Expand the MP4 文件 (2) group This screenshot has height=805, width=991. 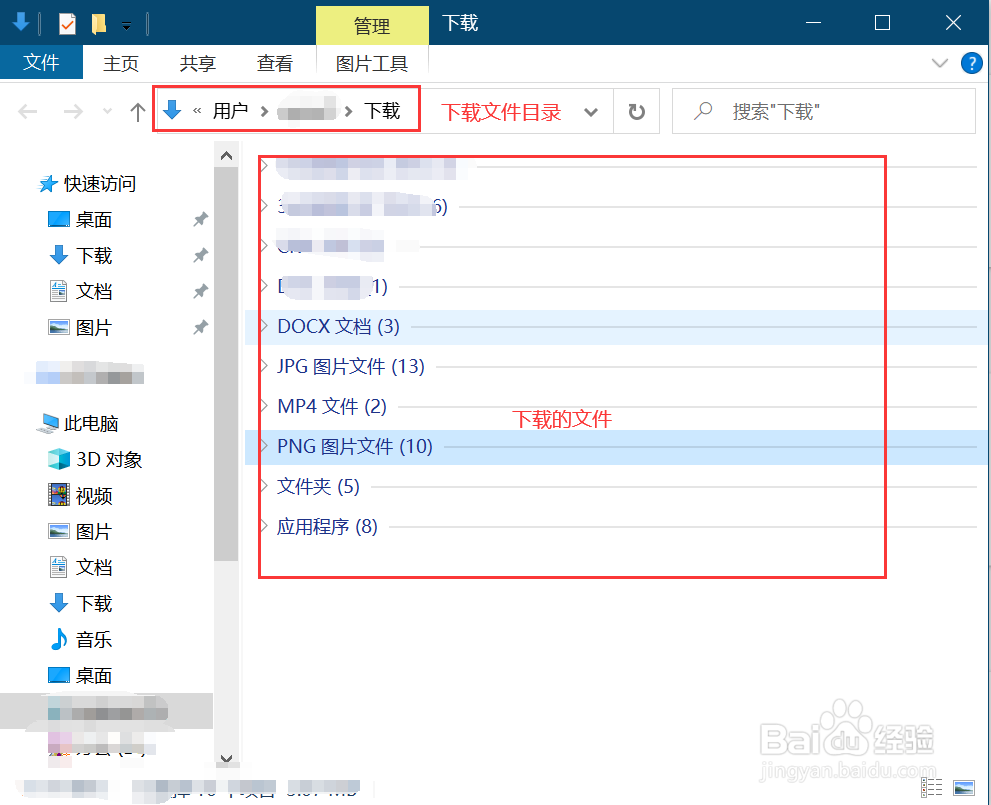point(264,406)
